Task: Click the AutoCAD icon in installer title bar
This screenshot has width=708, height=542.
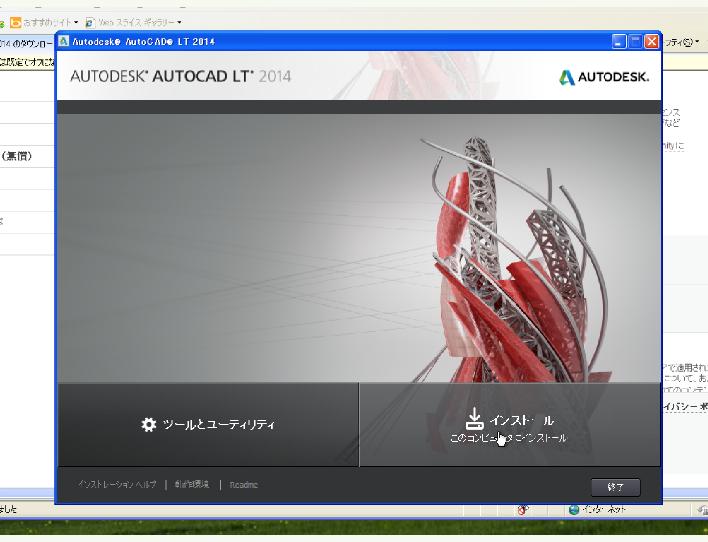Action: (64, 41)
